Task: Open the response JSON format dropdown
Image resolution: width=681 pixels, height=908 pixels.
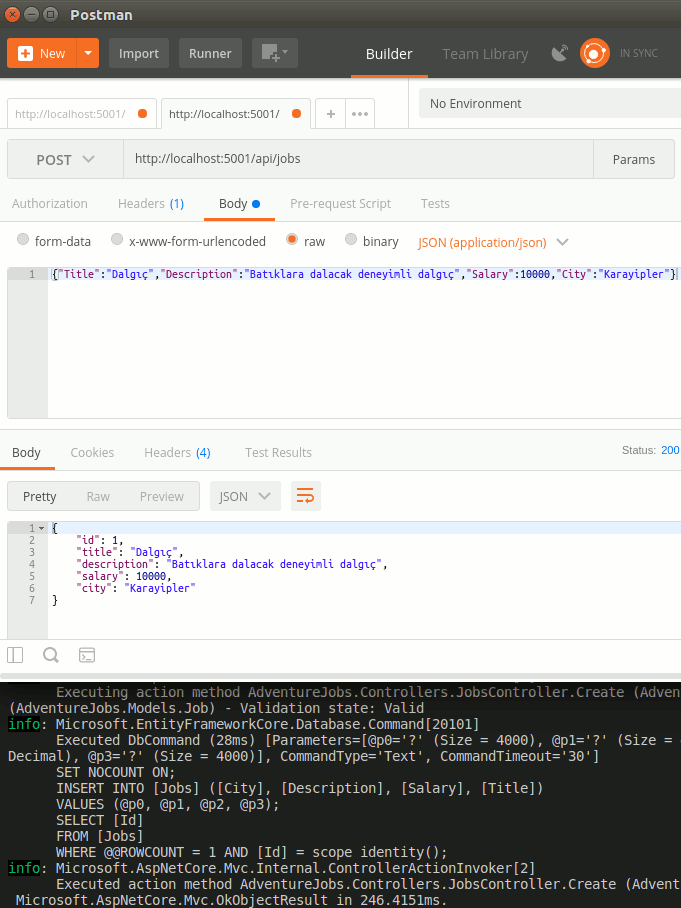Action: (x=245, y=496)
